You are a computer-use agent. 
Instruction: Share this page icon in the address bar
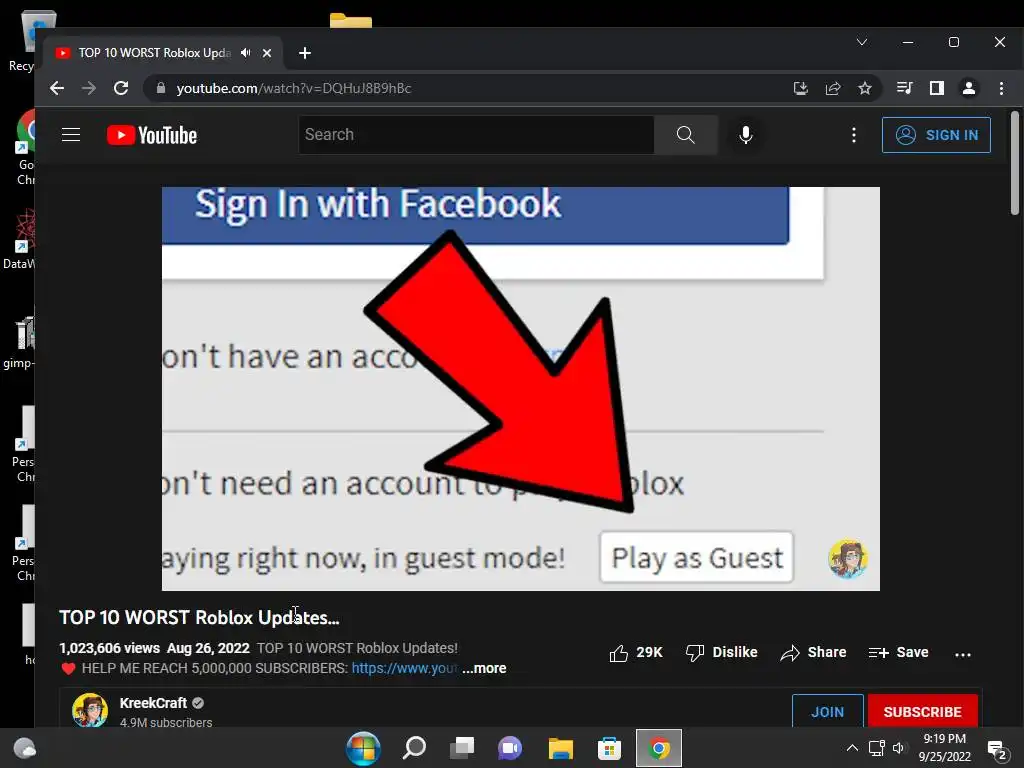(833, 88)
